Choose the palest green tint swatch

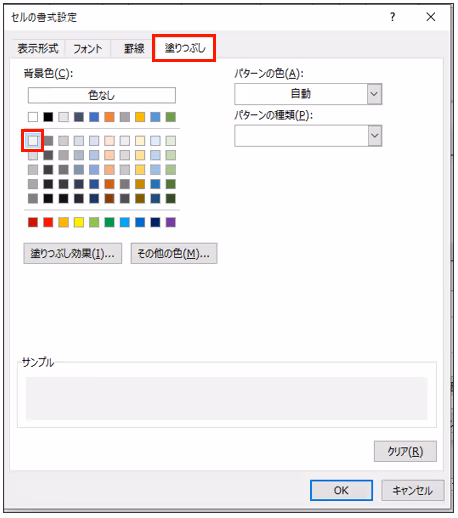click(171, 141)
